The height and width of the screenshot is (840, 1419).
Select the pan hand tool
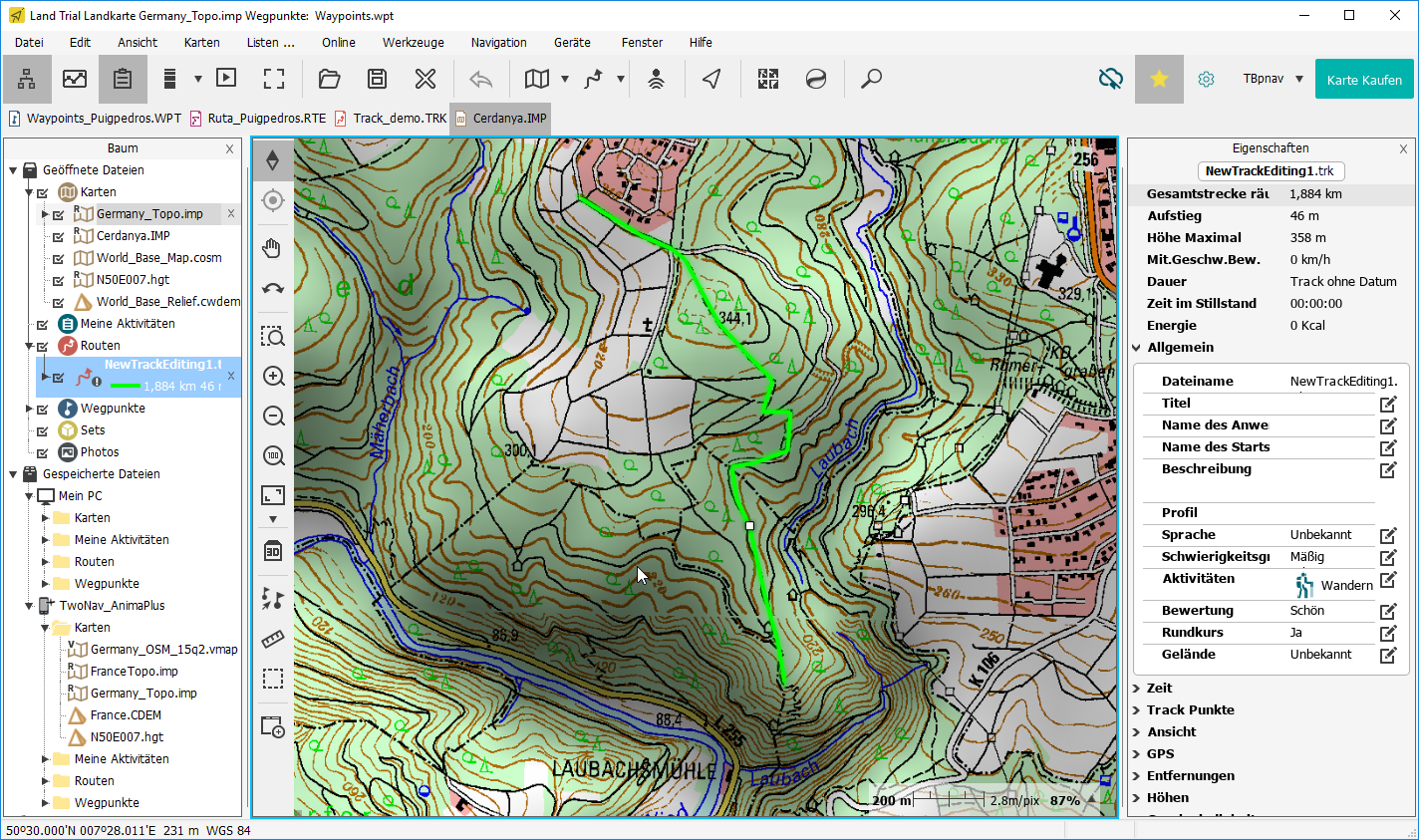click(x=273, y=248)
